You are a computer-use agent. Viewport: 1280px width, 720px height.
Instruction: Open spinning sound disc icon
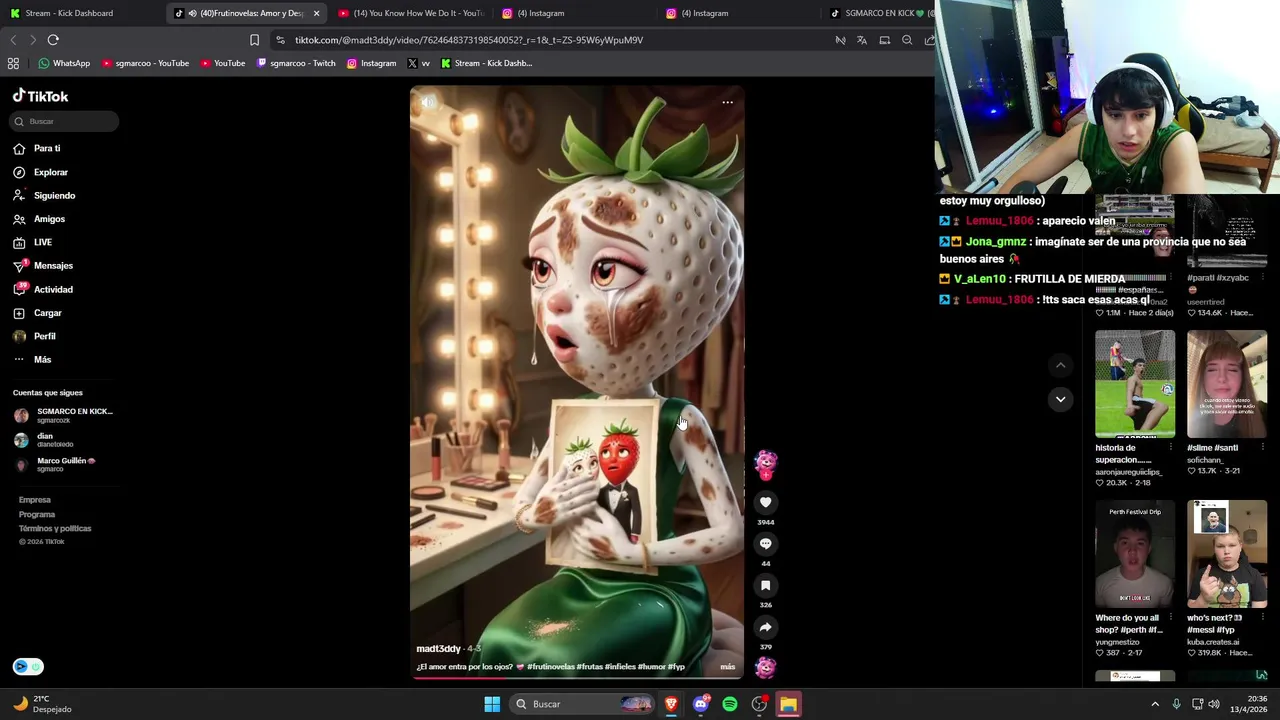point(765,667)
